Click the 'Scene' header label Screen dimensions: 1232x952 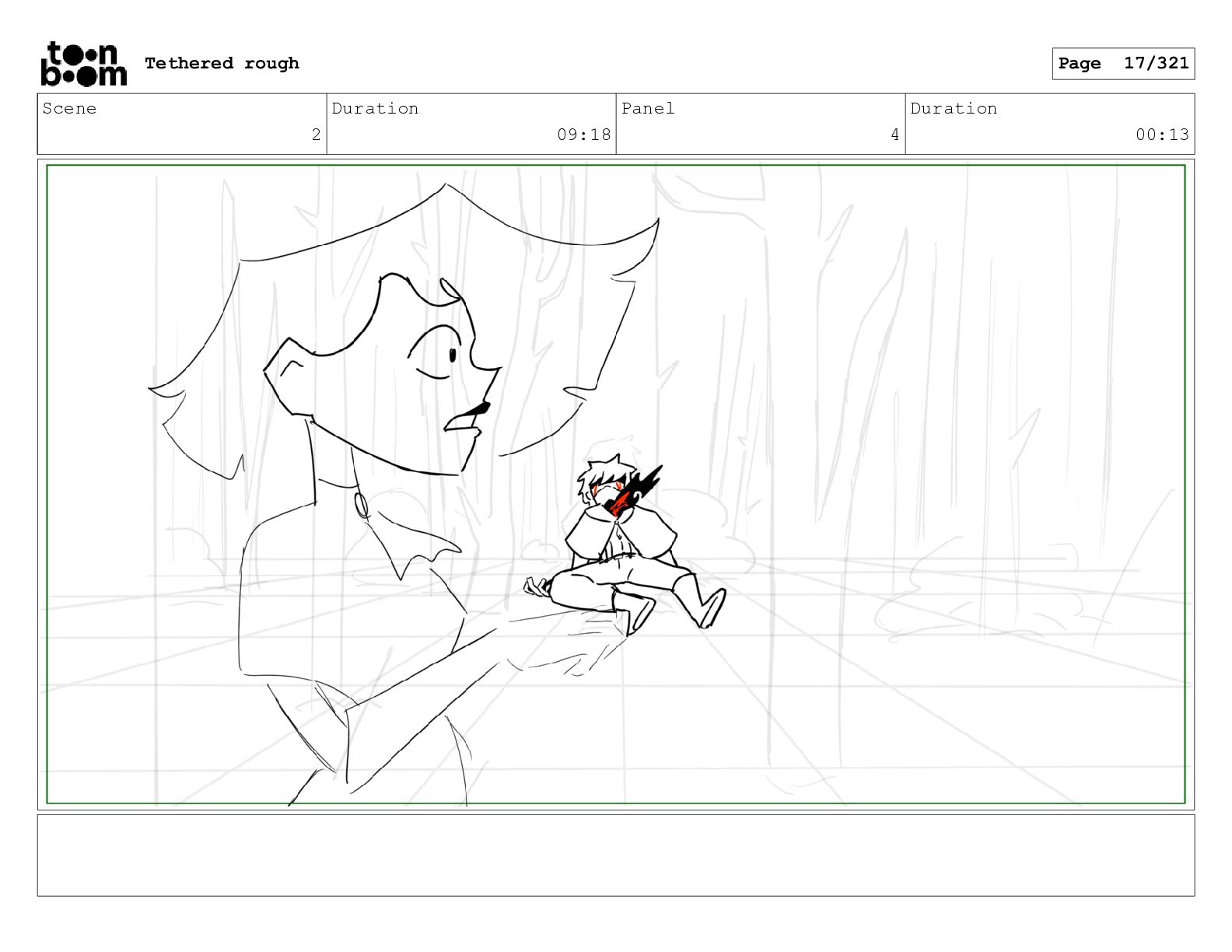tap(69, 108)
